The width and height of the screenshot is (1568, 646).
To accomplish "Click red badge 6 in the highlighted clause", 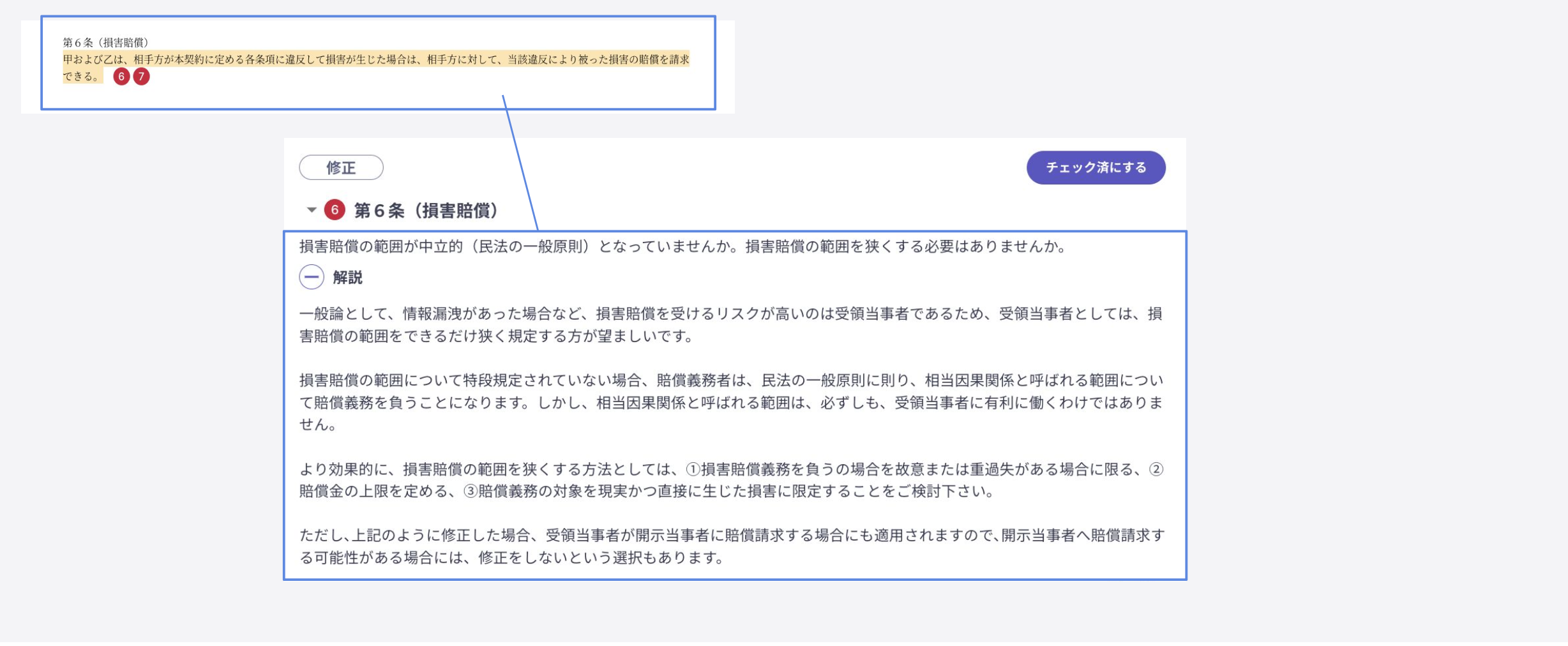I will coord(121,77).
